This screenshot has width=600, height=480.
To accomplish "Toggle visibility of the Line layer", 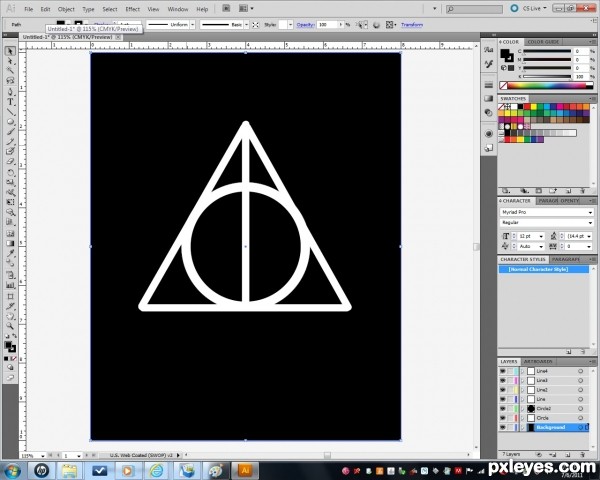I will [x=502, y=399].
